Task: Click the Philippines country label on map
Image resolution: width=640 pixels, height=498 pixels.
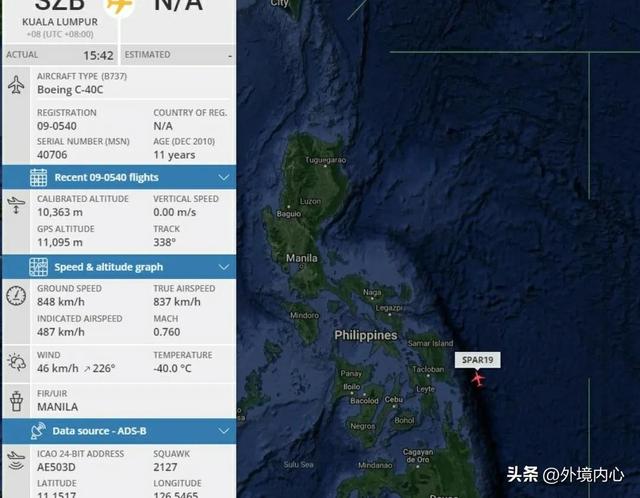Action: pyautogui.click(x=366, y=335)
